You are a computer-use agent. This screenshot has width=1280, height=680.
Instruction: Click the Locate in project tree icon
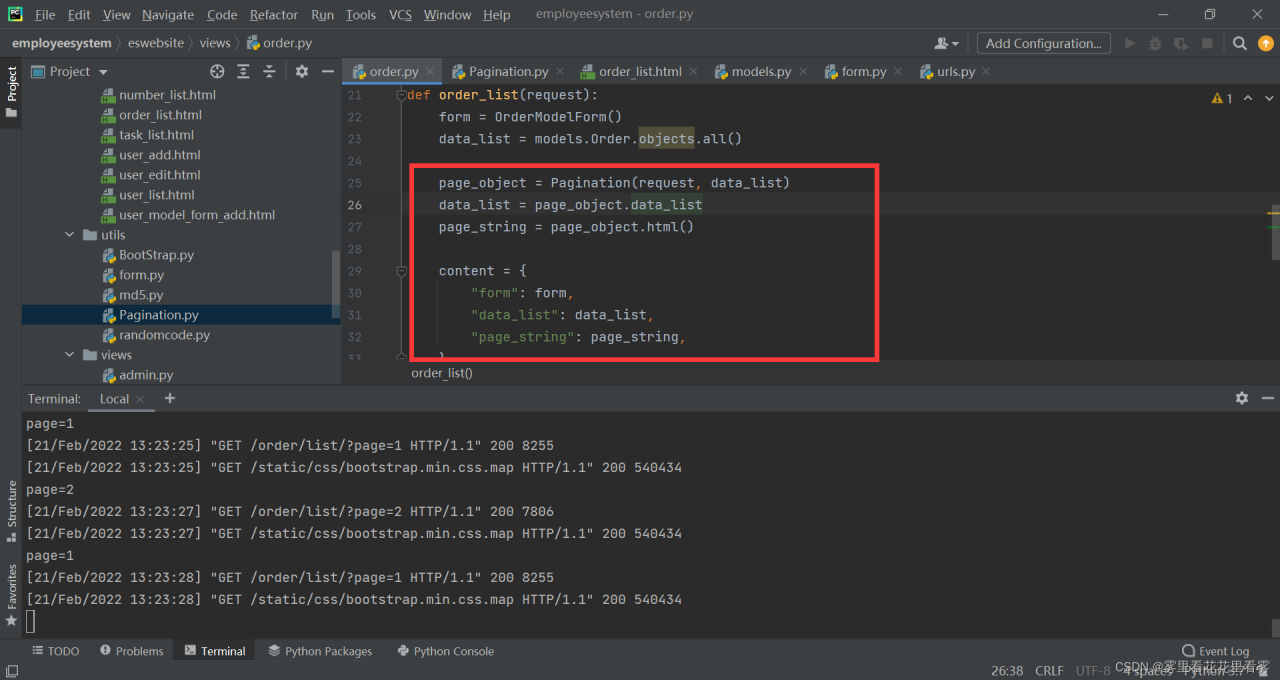pos(217,71)
